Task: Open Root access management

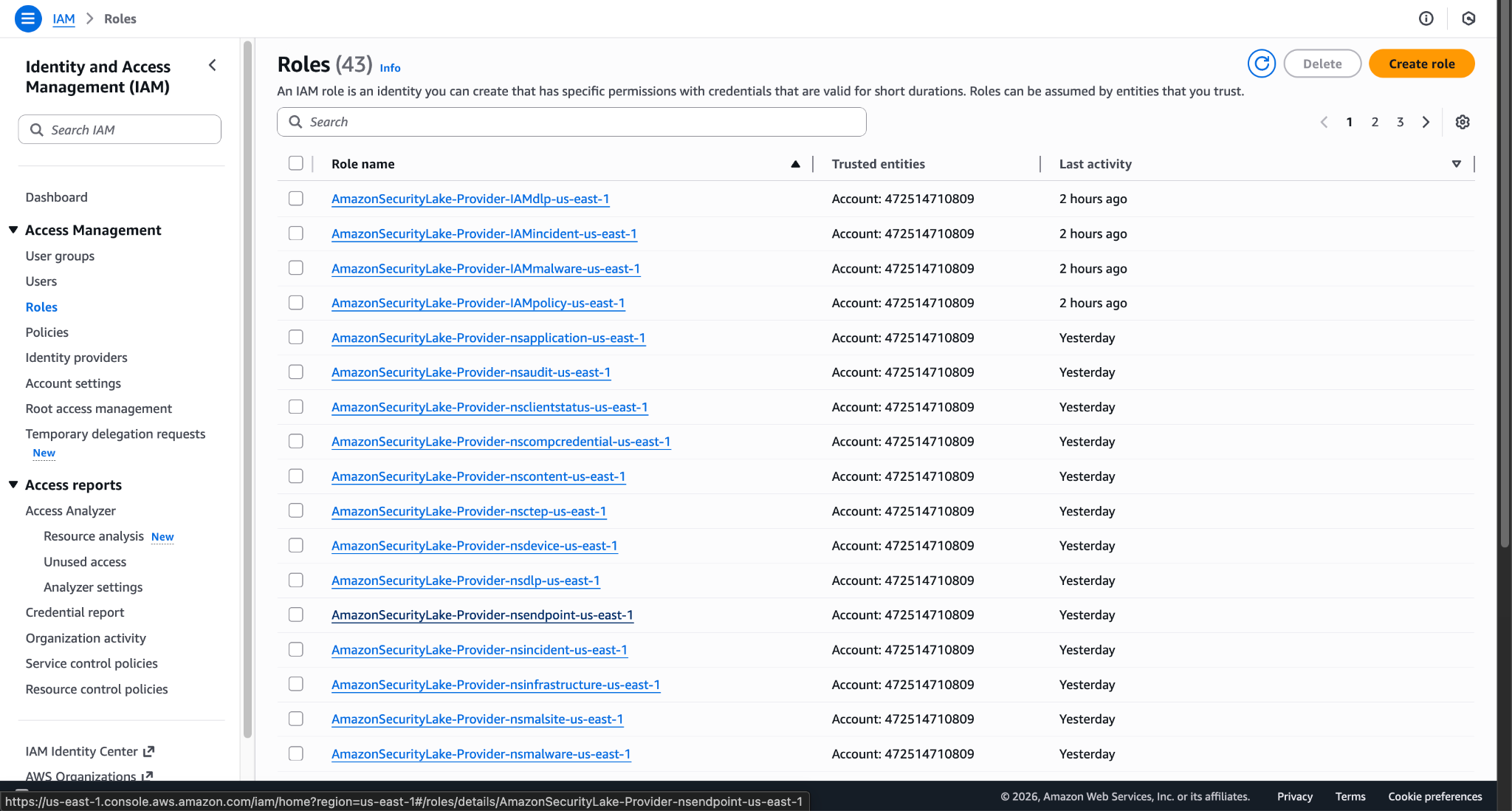Action: pos(98,408)
